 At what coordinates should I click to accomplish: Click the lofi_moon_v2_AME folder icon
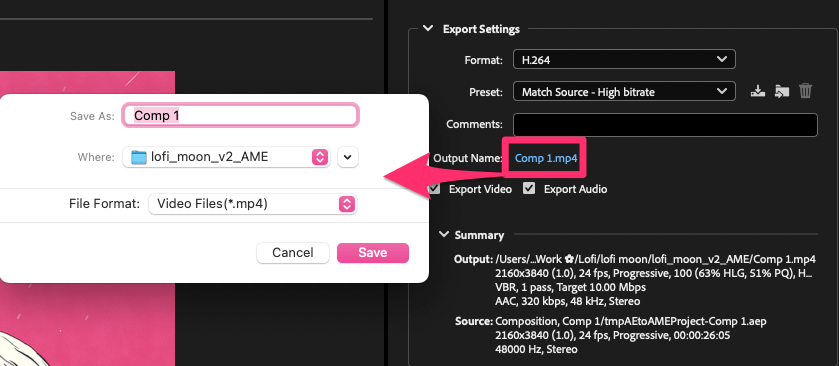(x=139, y=157)
